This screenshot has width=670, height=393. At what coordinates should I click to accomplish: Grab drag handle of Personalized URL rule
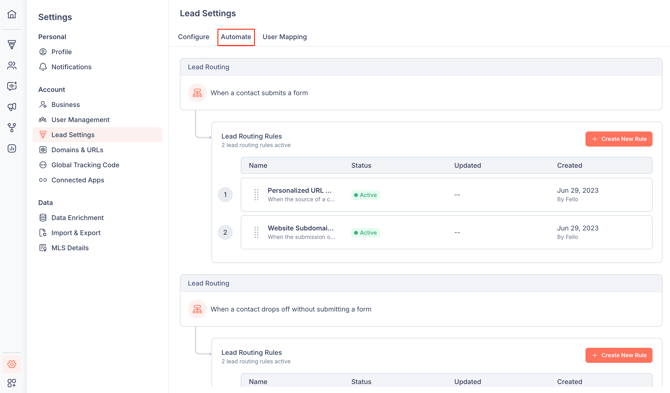click(x=256, y=195)
